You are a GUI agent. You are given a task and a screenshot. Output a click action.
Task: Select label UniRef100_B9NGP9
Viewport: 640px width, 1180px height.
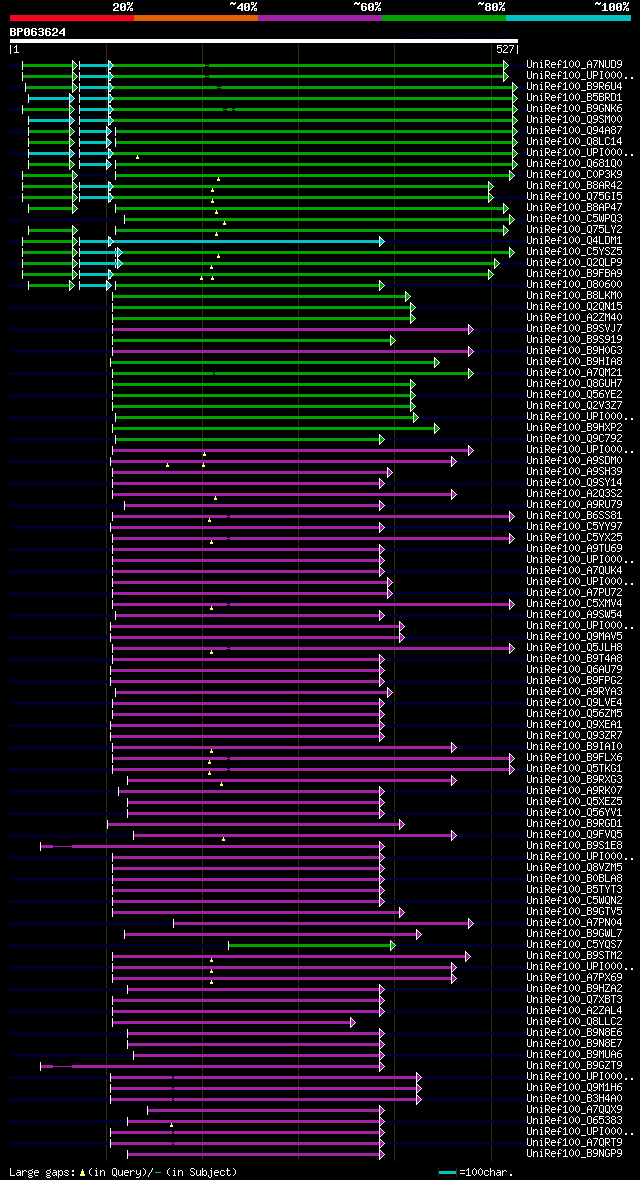click(574, 1154)
